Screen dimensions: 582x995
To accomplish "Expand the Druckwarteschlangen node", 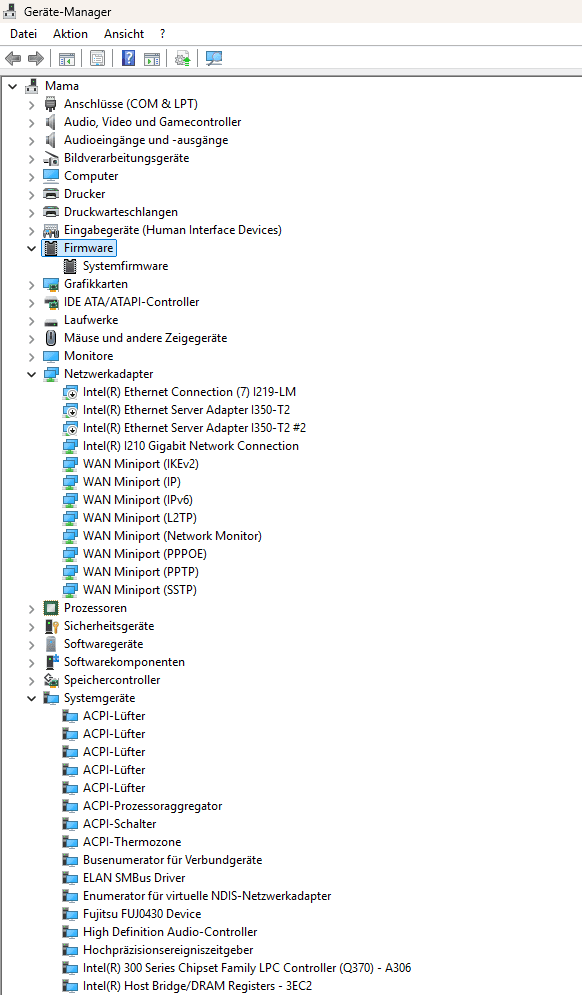I will click(32, 213).
